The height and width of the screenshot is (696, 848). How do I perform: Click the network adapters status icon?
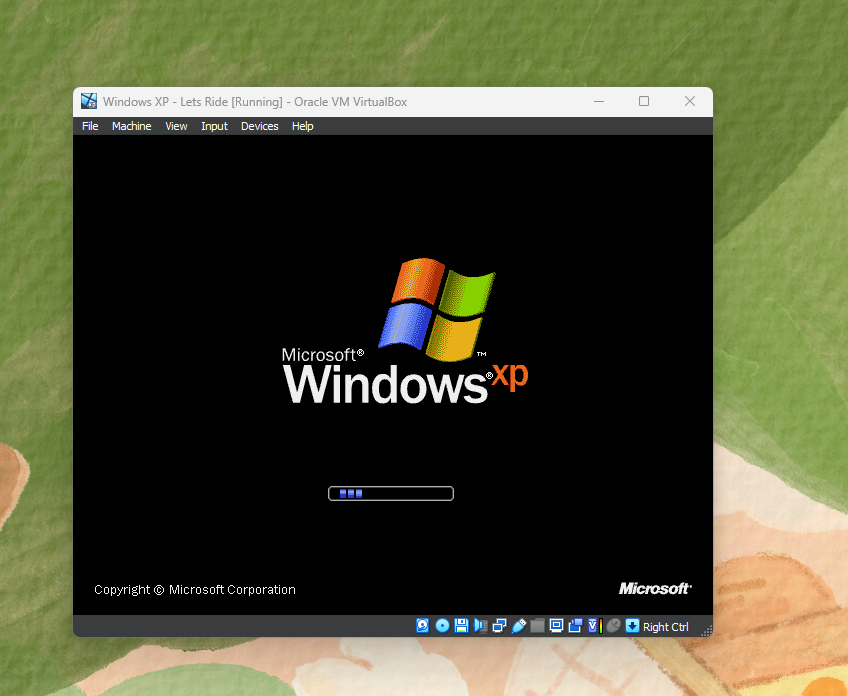coord(500,626)
